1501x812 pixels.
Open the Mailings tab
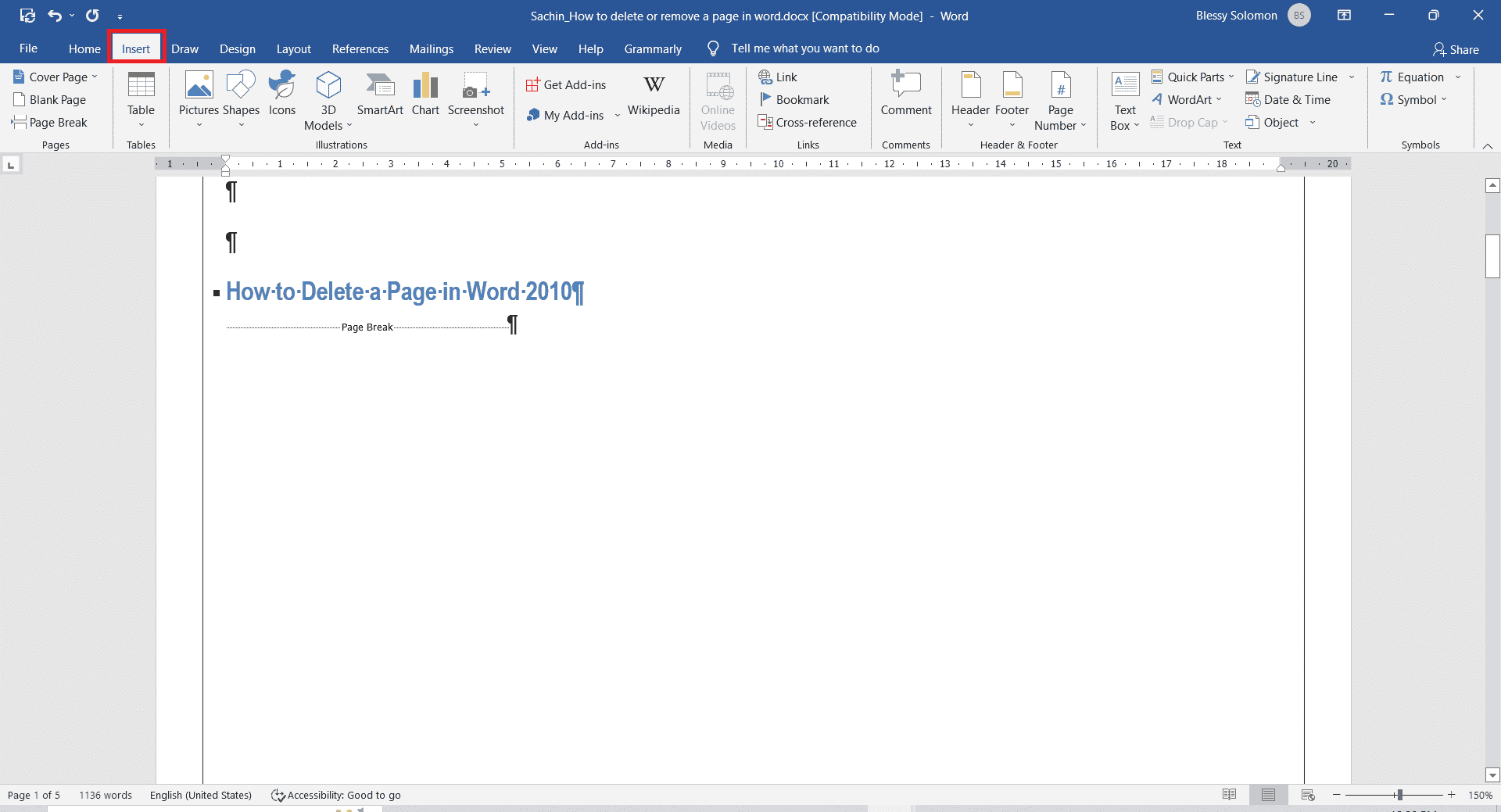(x=431, y=48)
